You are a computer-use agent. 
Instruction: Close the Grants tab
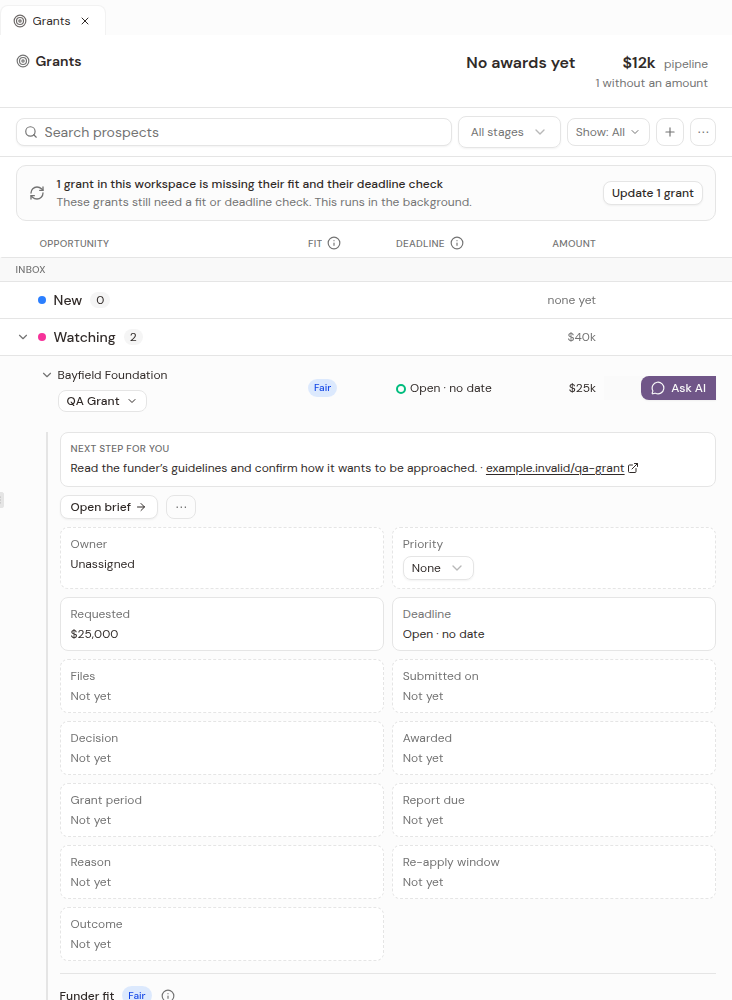click(85, 21)
